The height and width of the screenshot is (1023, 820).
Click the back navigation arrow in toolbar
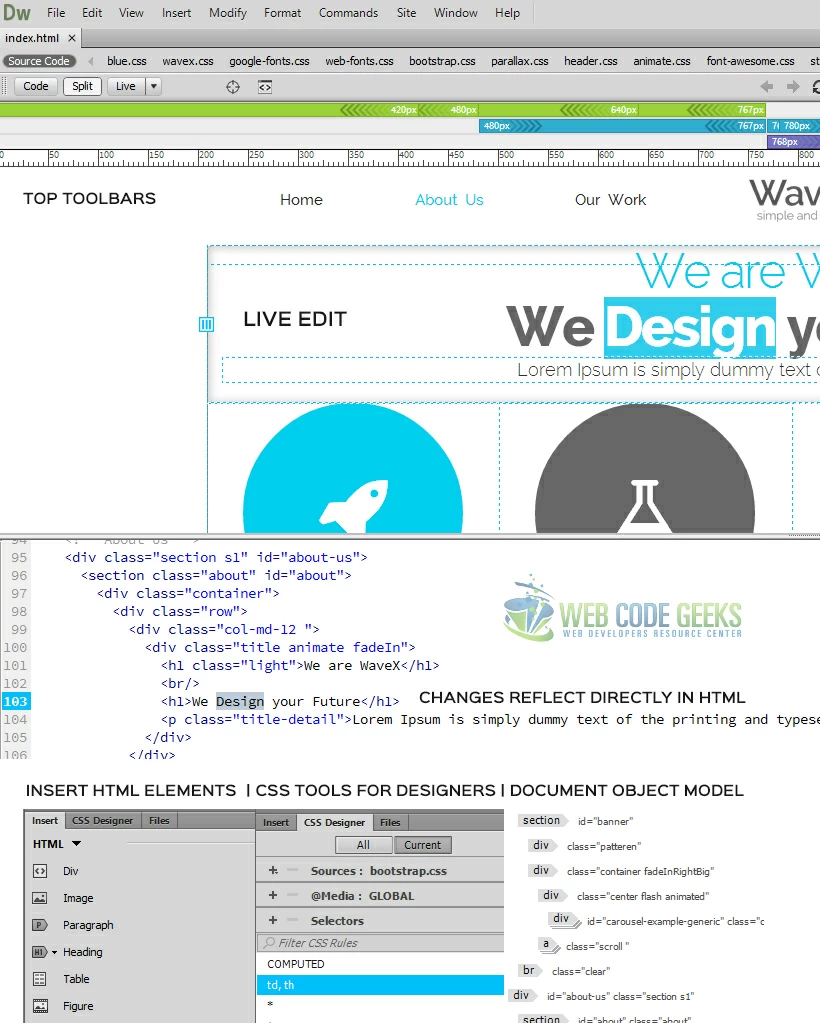(x=767, y=86)
